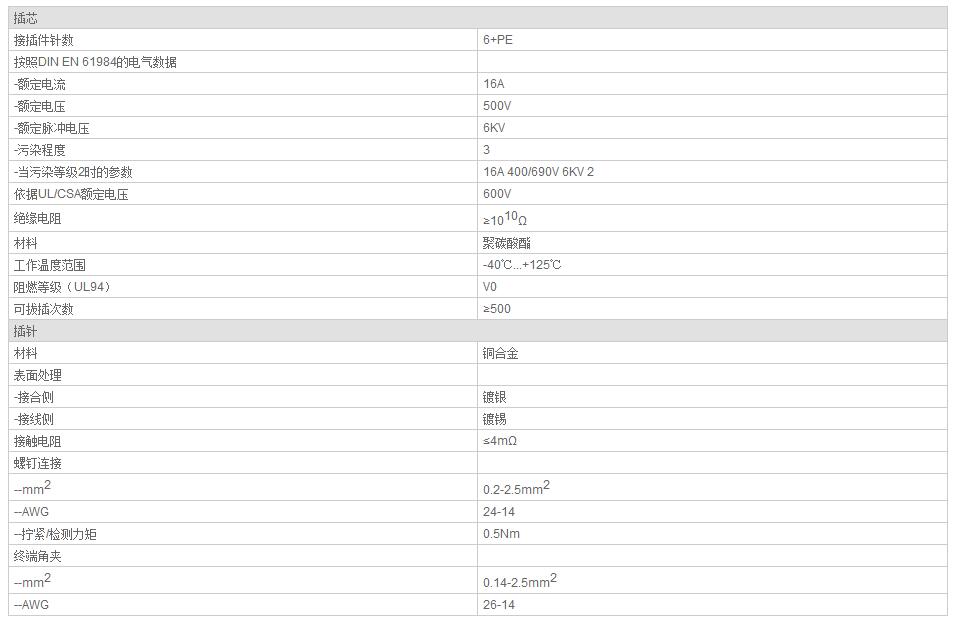957x623 pixels.
Task: Click the 镀银 surface treatment value
Action: [x=494, y=397]
